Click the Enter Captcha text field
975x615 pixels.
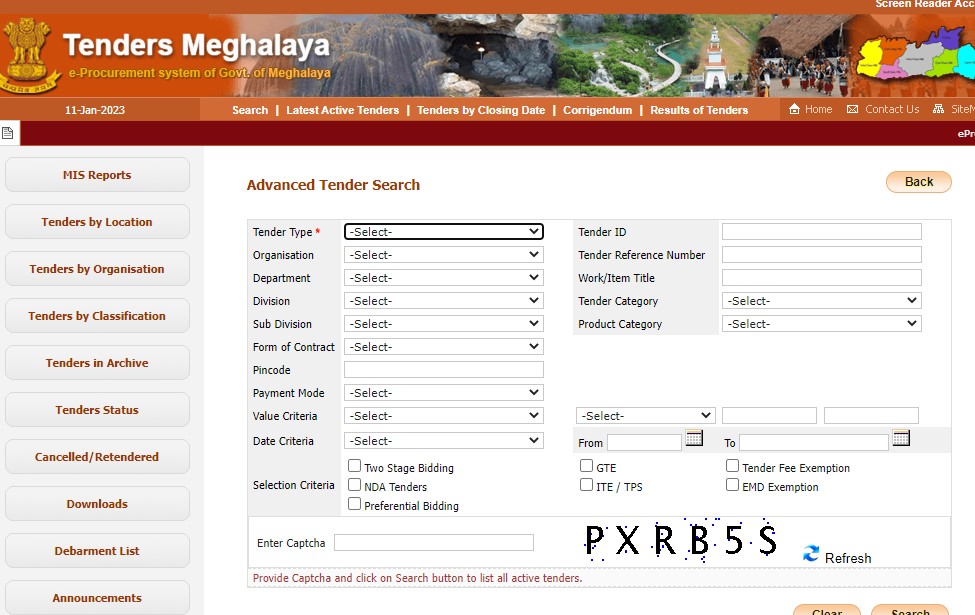pyautogui.click(x=433, y=543)
